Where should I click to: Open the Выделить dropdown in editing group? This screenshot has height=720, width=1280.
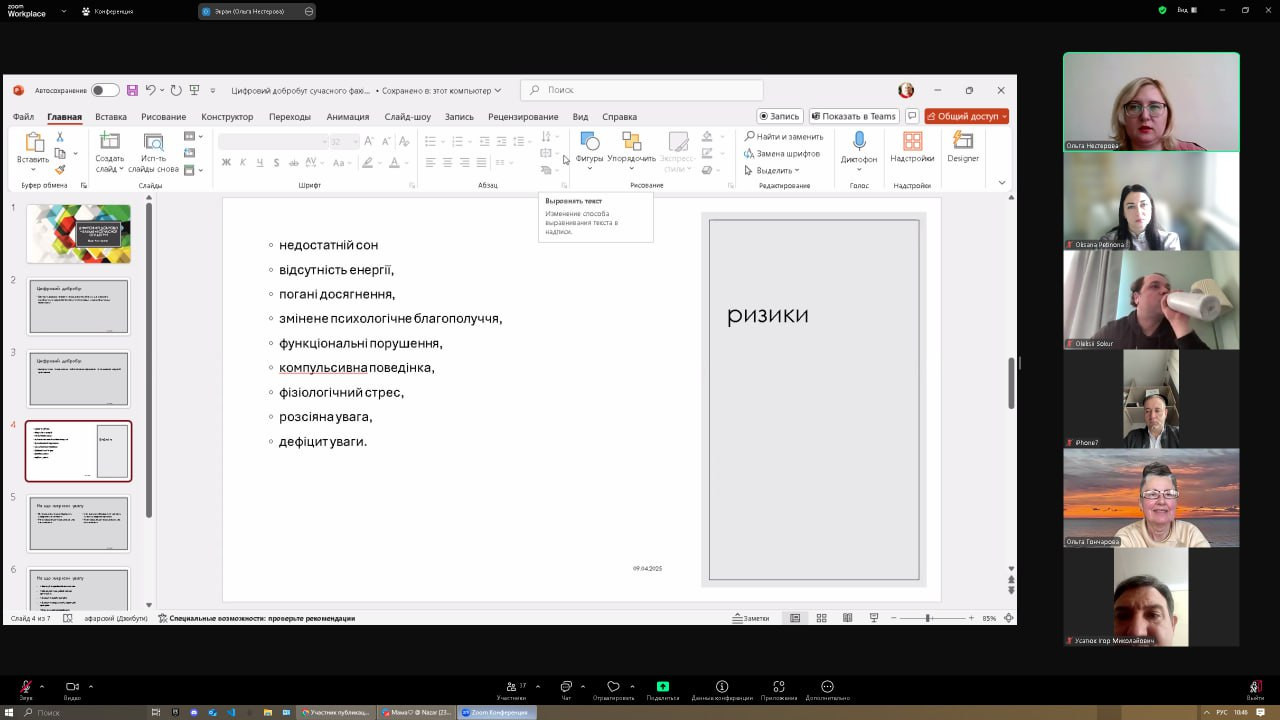(777, 170)
